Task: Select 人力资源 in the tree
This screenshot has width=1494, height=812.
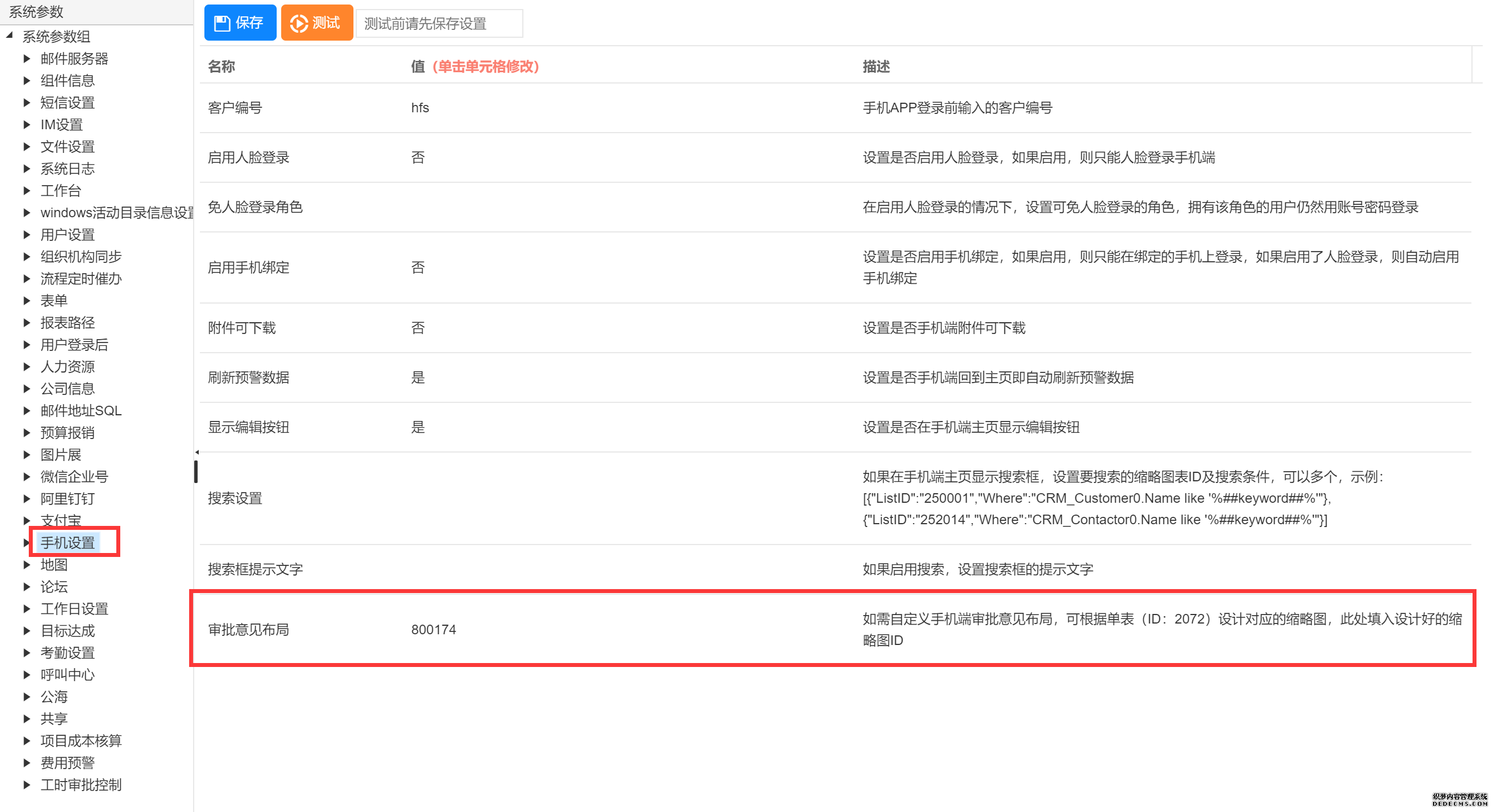Action: pyautogui.click(x=68, y=367)
